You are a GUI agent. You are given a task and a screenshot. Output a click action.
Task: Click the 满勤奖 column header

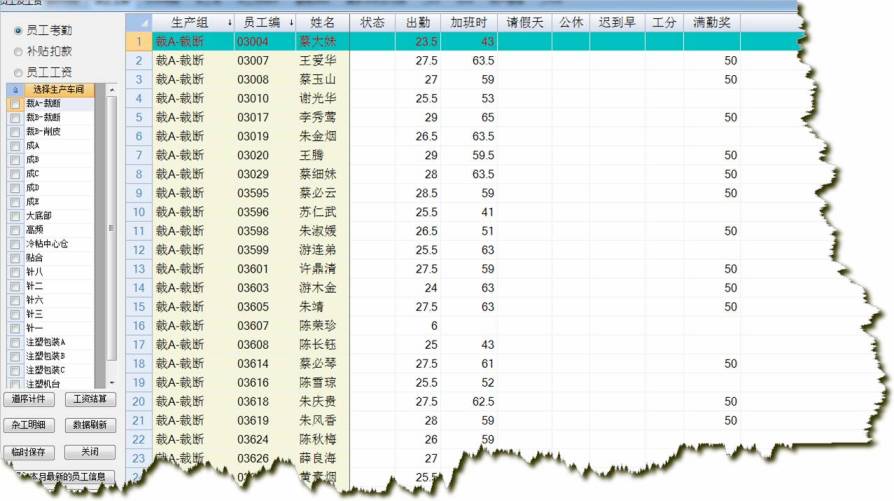click(x=712, y=23)
